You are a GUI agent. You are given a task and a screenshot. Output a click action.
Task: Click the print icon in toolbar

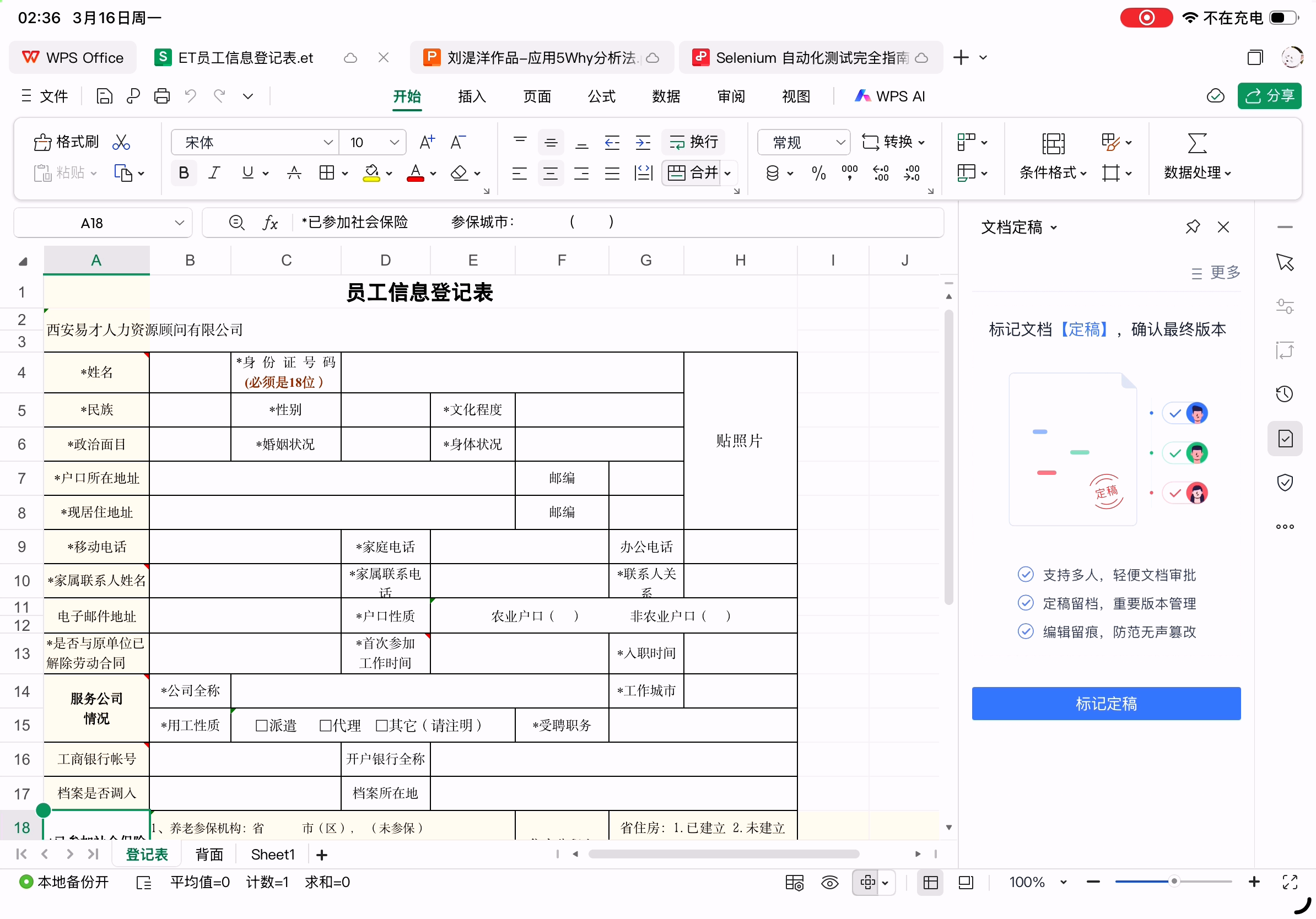tap(161, 96)
